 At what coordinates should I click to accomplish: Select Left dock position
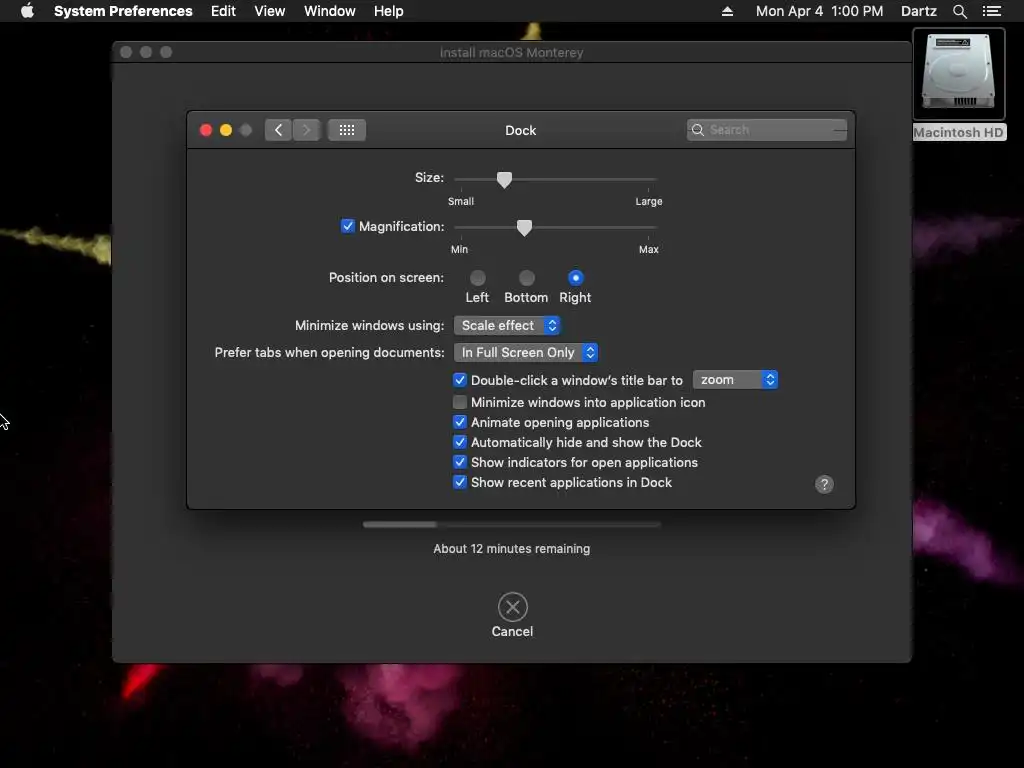click(x=477, y=278)
